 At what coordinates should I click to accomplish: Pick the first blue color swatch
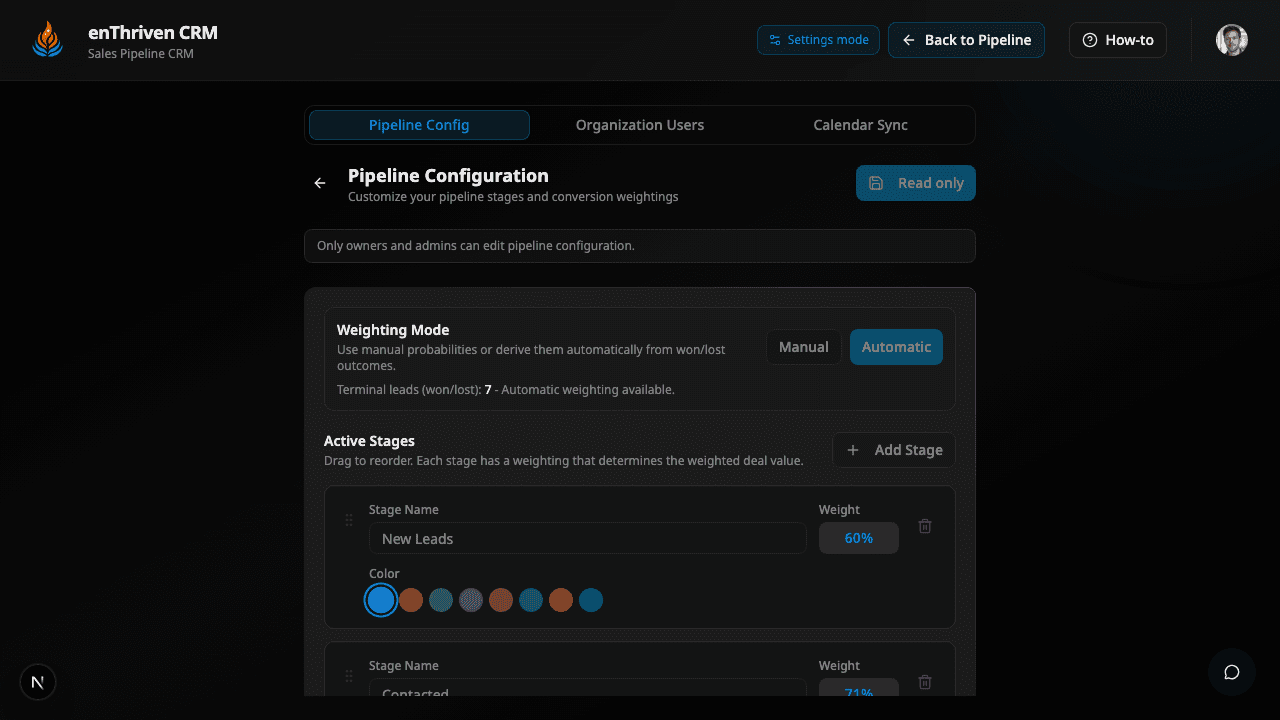381,600
